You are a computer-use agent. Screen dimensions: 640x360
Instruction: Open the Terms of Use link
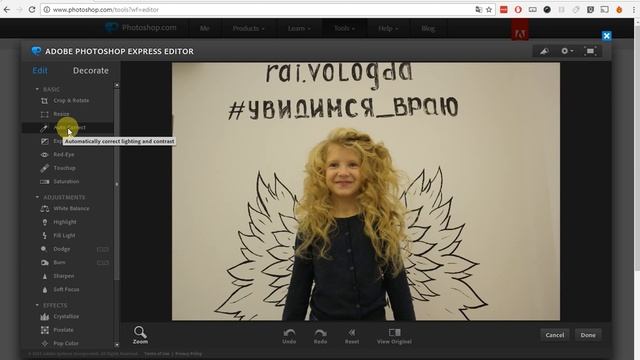pos(157,354)
